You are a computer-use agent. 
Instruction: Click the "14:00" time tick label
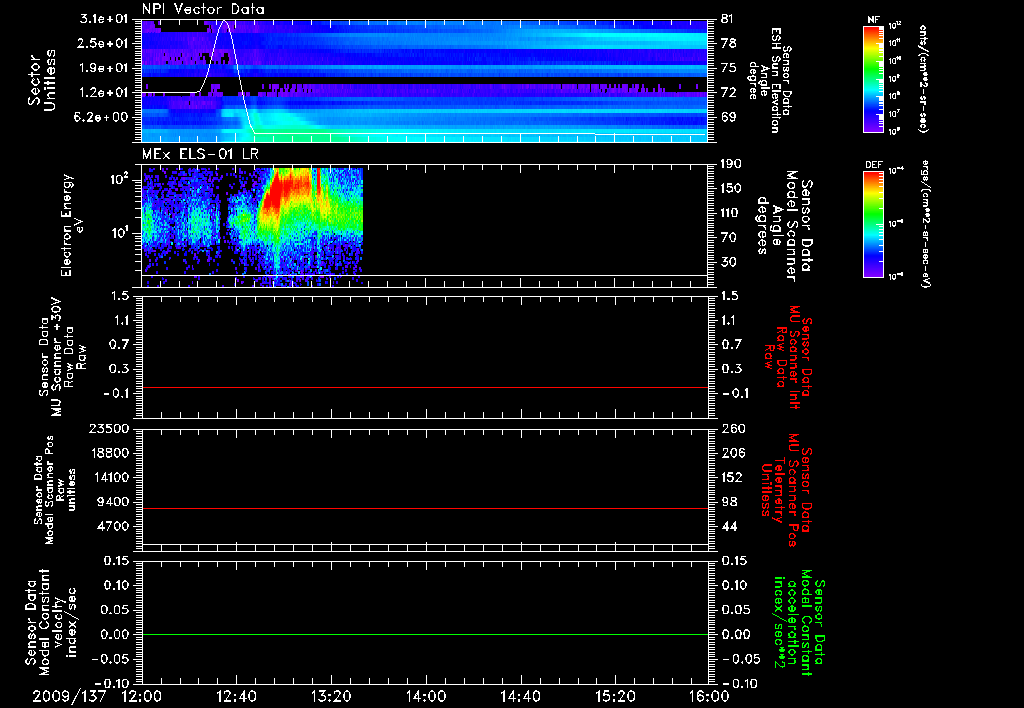coord(426,696)
